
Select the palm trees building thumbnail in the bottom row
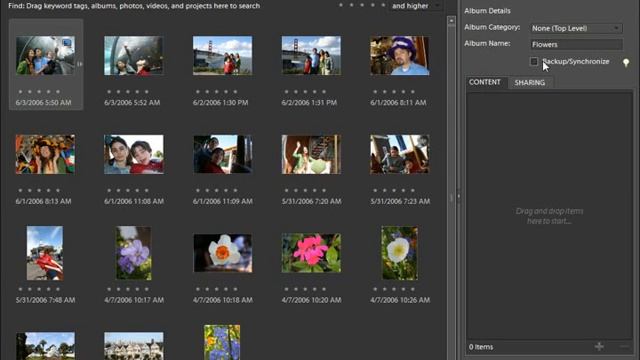coord(45,346)
